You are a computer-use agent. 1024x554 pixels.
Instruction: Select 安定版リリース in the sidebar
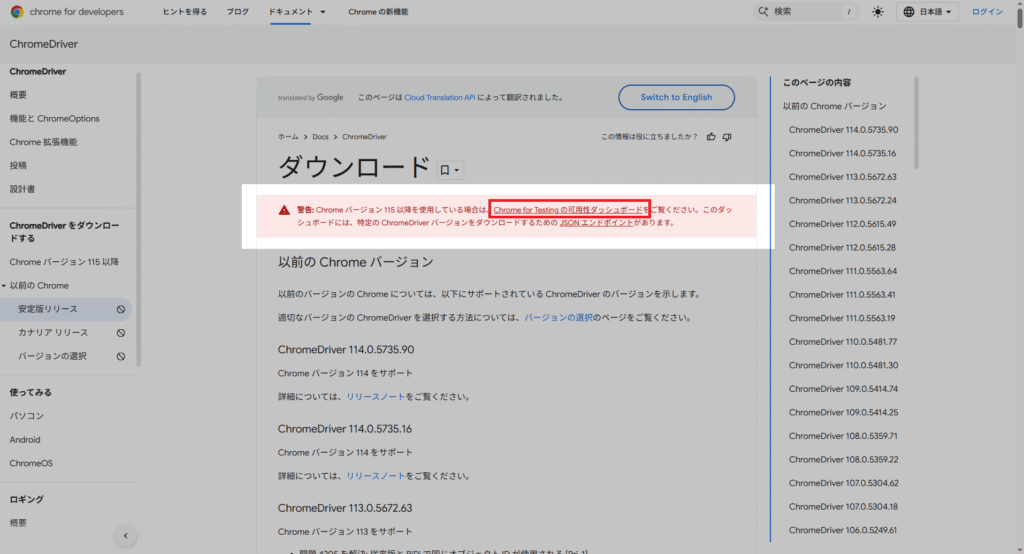48,309
